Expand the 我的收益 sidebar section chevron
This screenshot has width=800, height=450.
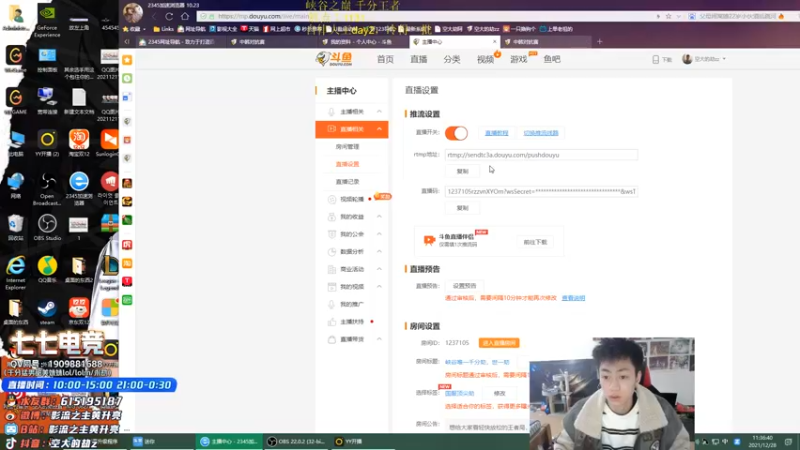click(379, 216)
